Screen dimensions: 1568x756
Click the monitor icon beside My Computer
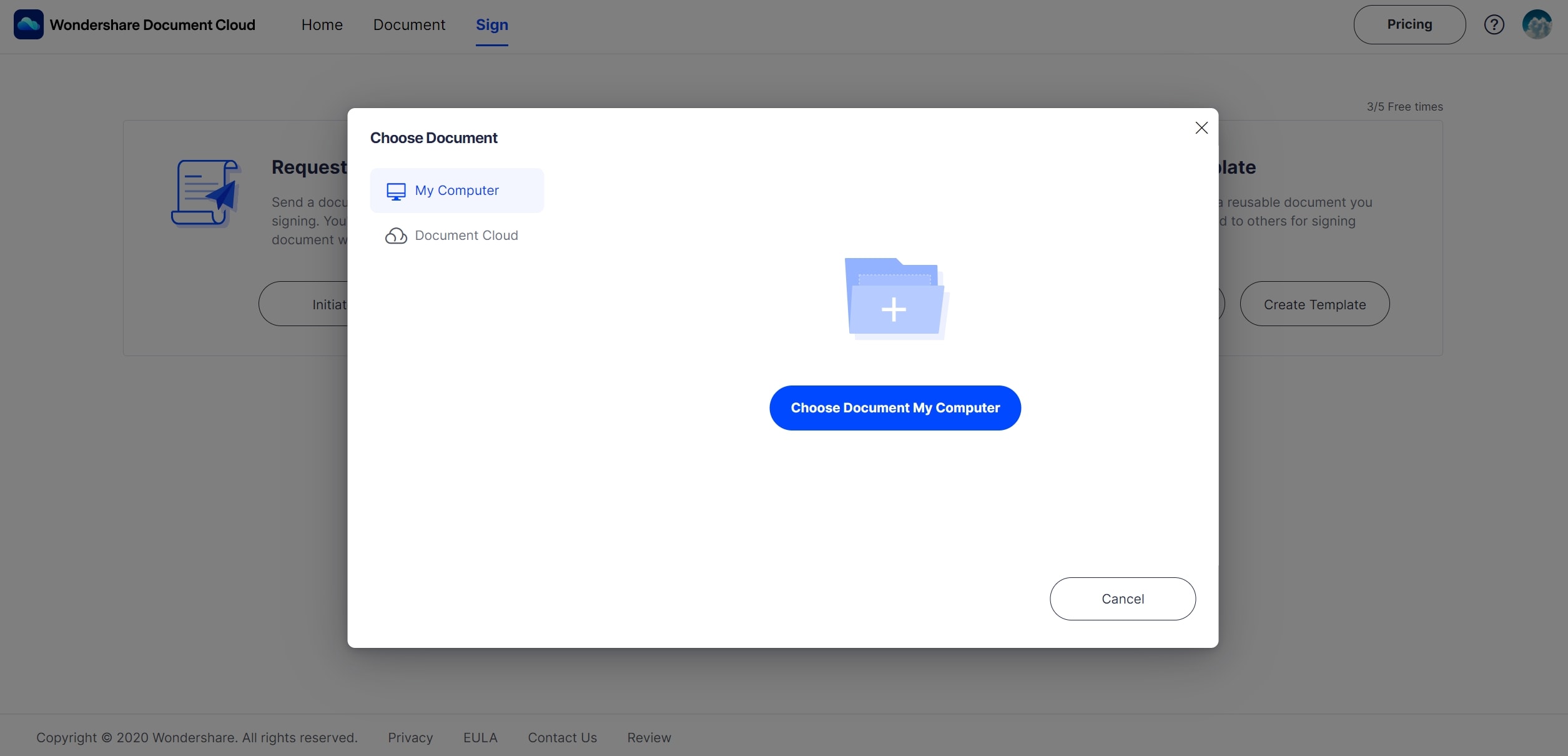coord(396,191)
